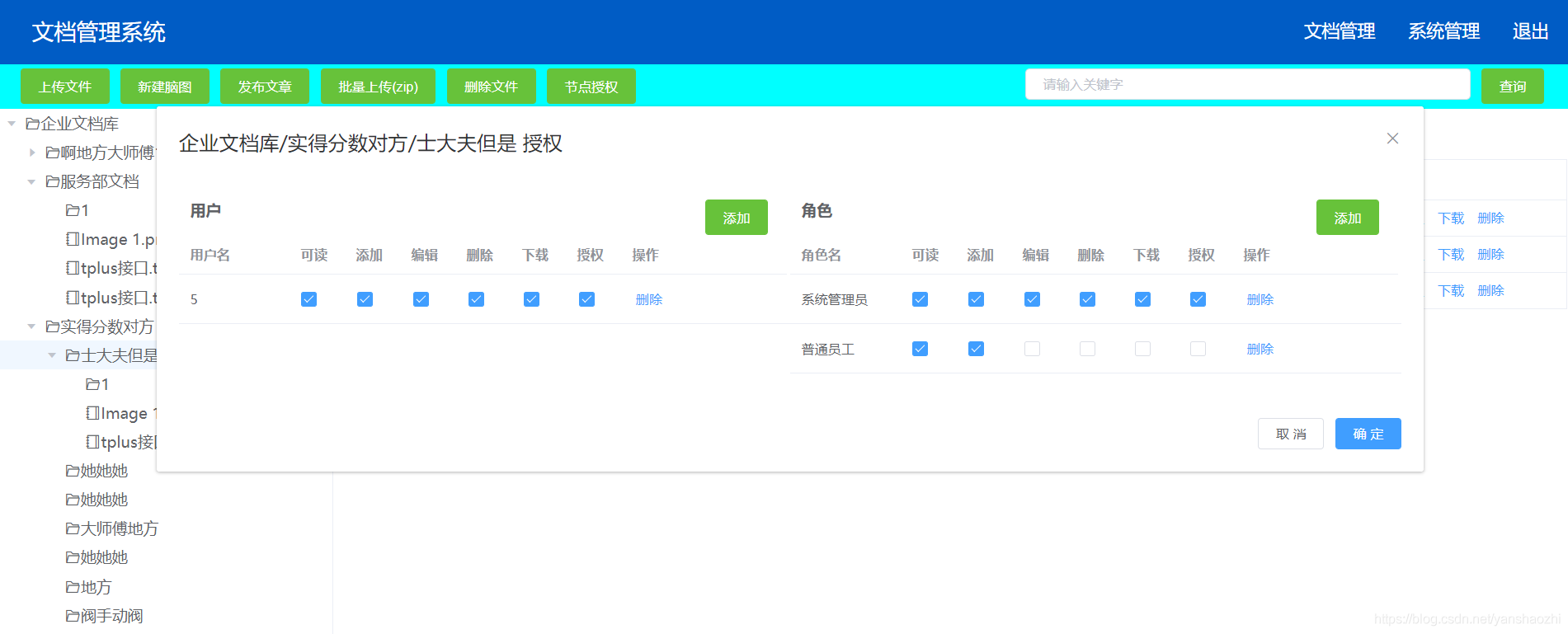This screenshot has width=1568, height=634.
Task: Select the 阀手动阀 tree folder
Action: click(111, 616)
